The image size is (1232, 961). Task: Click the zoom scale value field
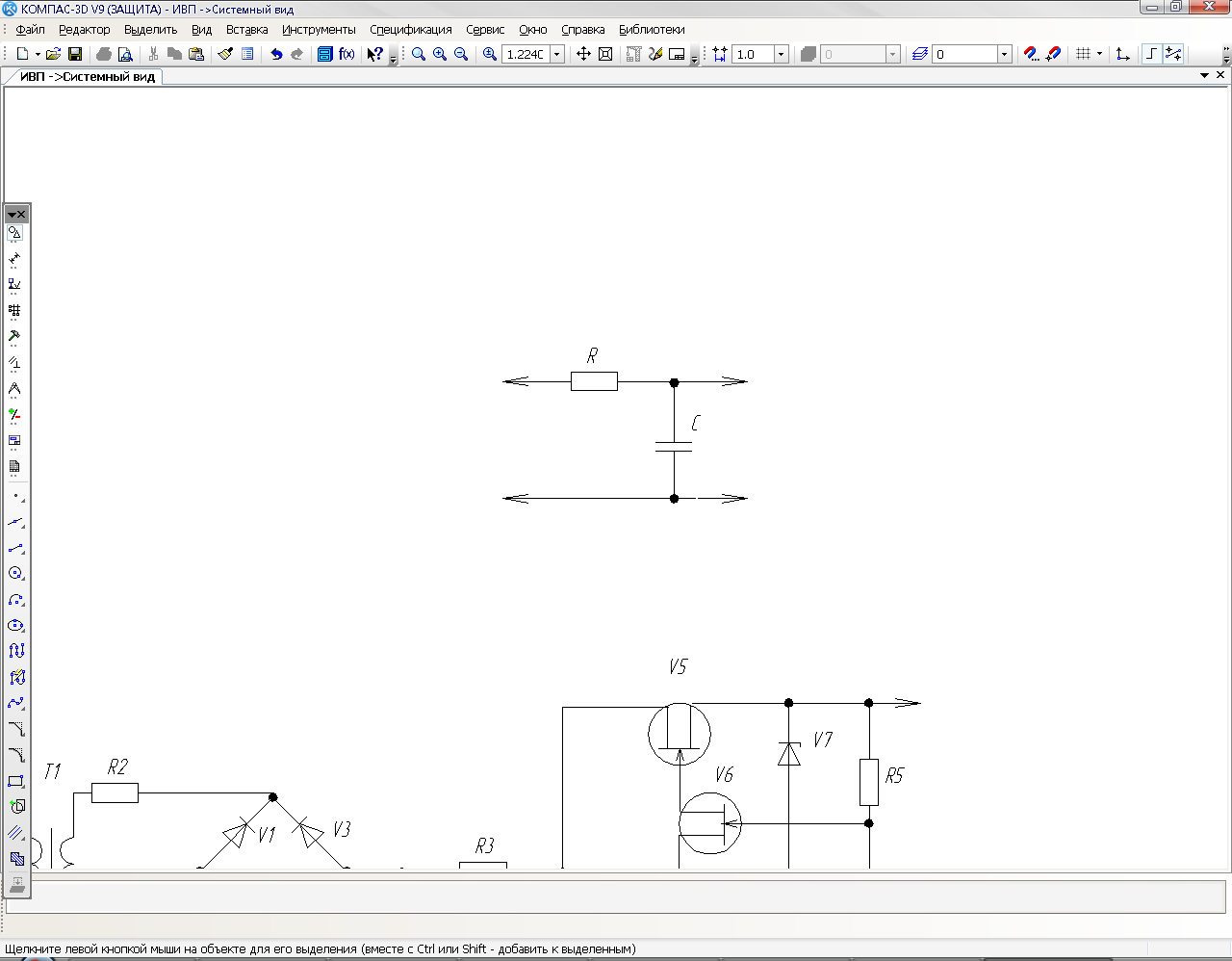(x=526, y=54)
